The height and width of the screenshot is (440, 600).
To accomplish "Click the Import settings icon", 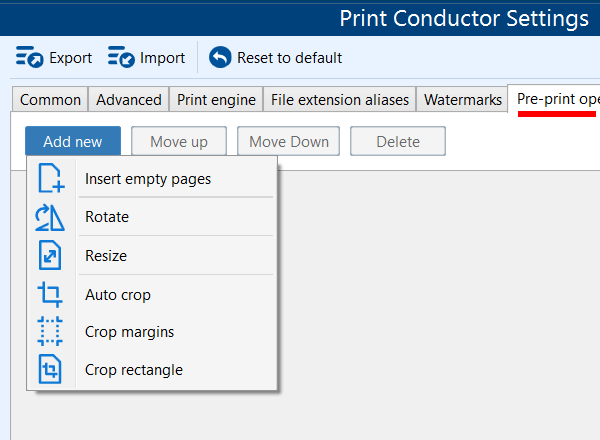I will point(121,57).
